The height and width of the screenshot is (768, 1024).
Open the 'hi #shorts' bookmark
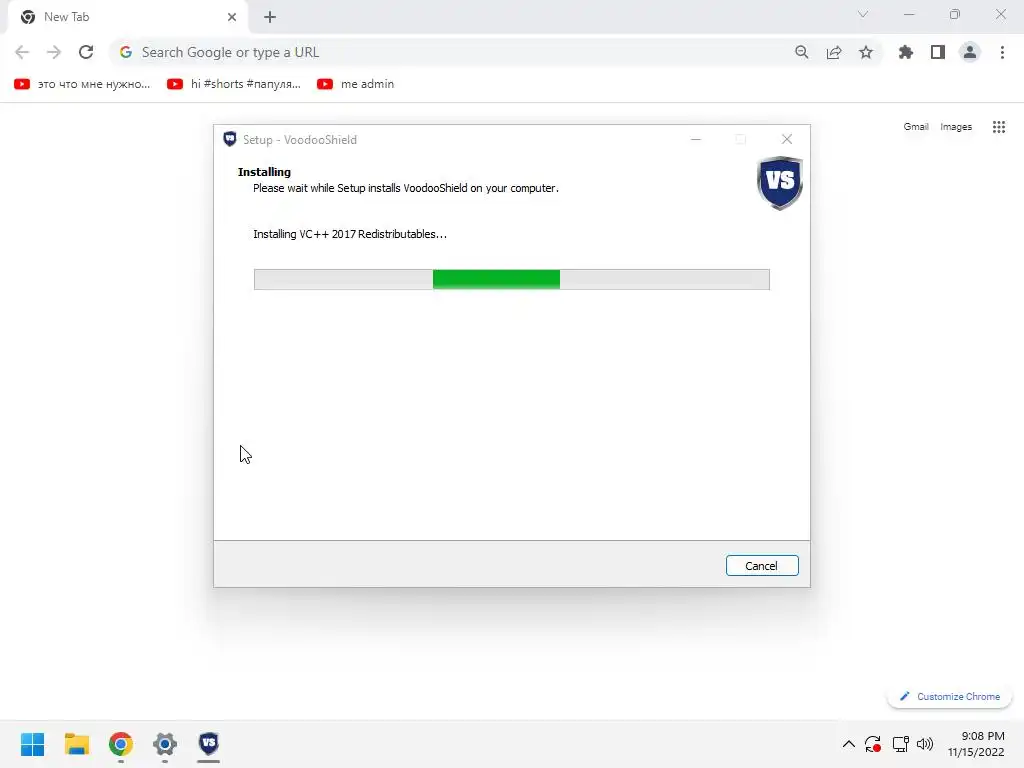pyautogui.click(x=234, y=84)
